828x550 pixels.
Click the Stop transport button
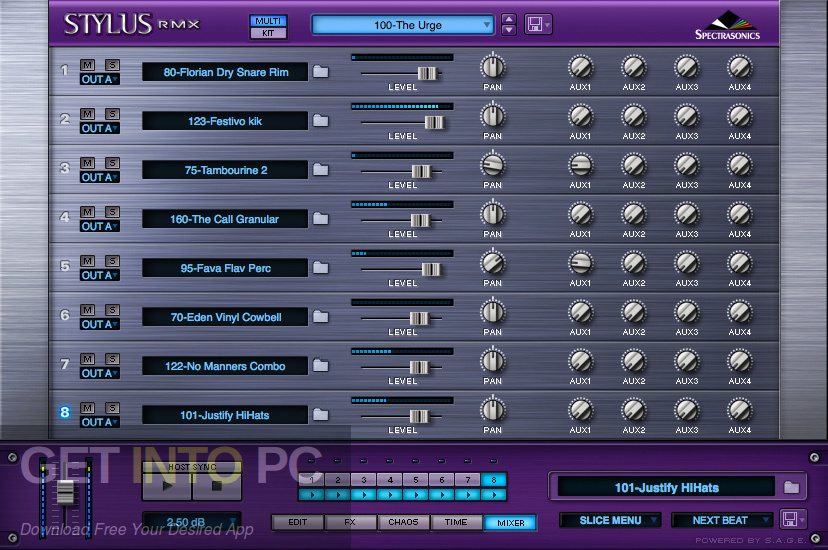pos(217,486)
